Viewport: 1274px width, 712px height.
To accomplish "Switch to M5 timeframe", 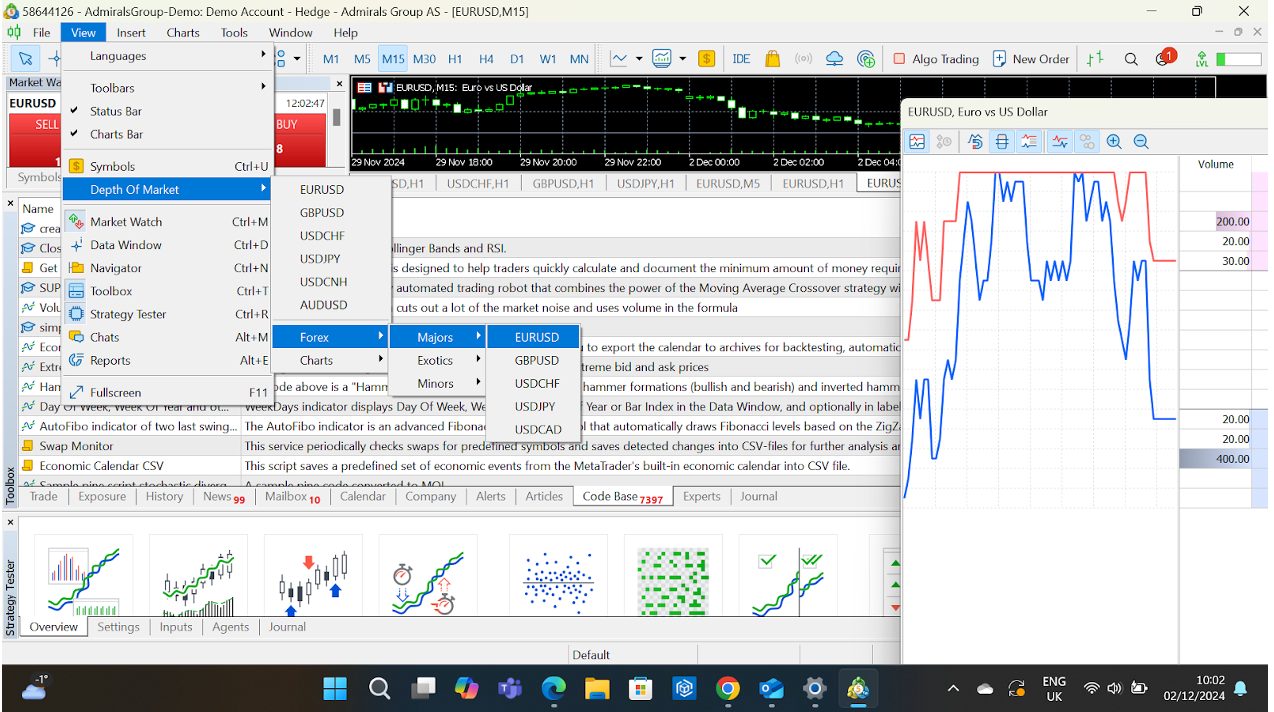I will (362, 59).
